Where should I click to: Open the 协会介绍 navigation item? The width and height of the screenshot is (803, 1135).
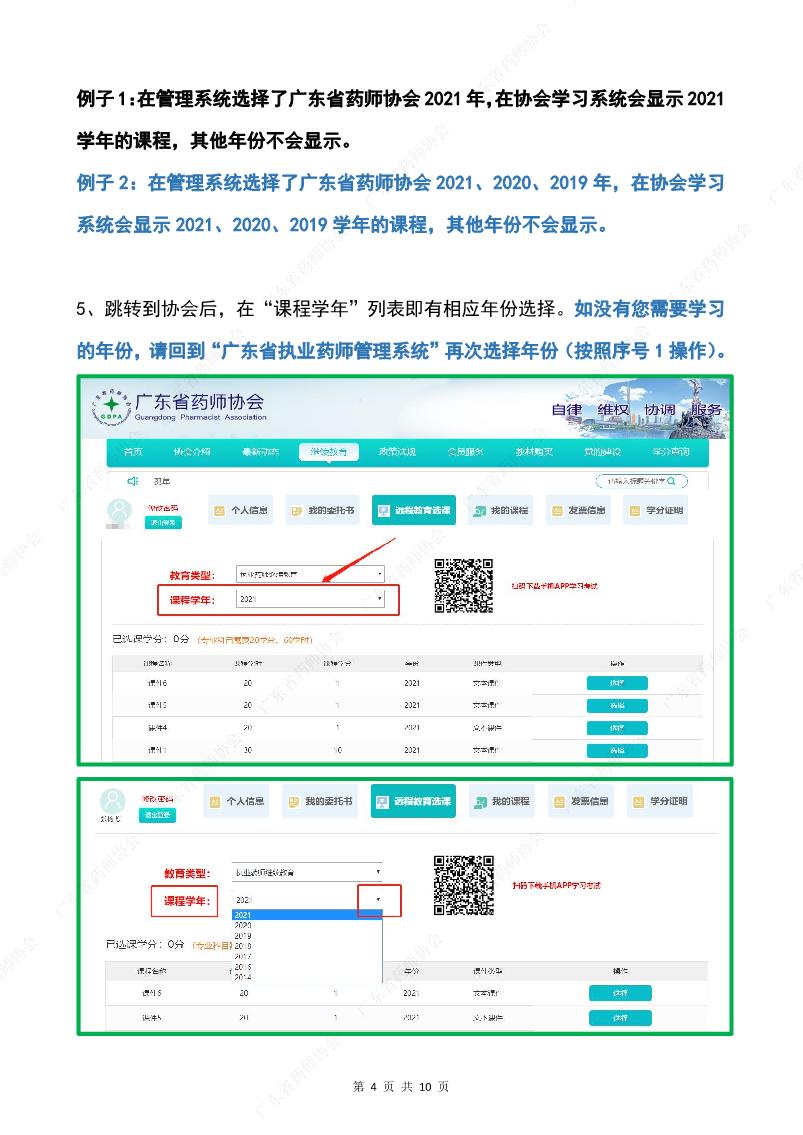[192, 452]
